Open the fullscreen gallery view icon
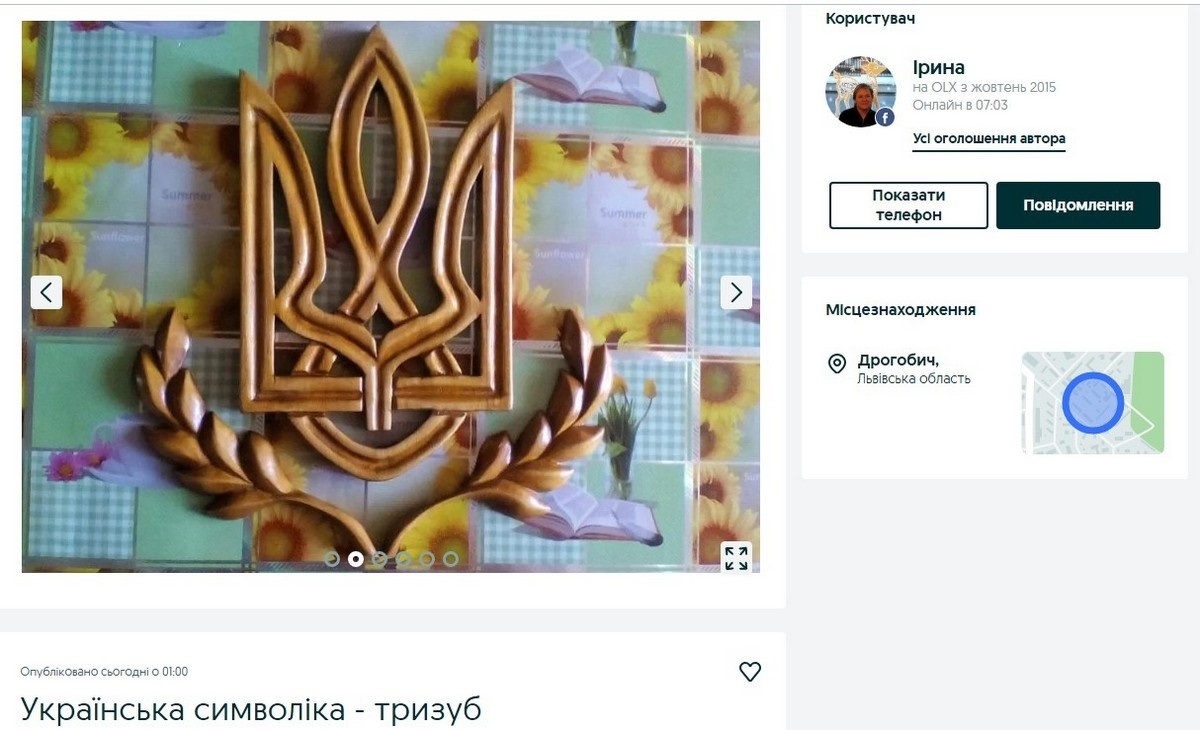This screenshot has height=730, width=1200. coord(736,558)
